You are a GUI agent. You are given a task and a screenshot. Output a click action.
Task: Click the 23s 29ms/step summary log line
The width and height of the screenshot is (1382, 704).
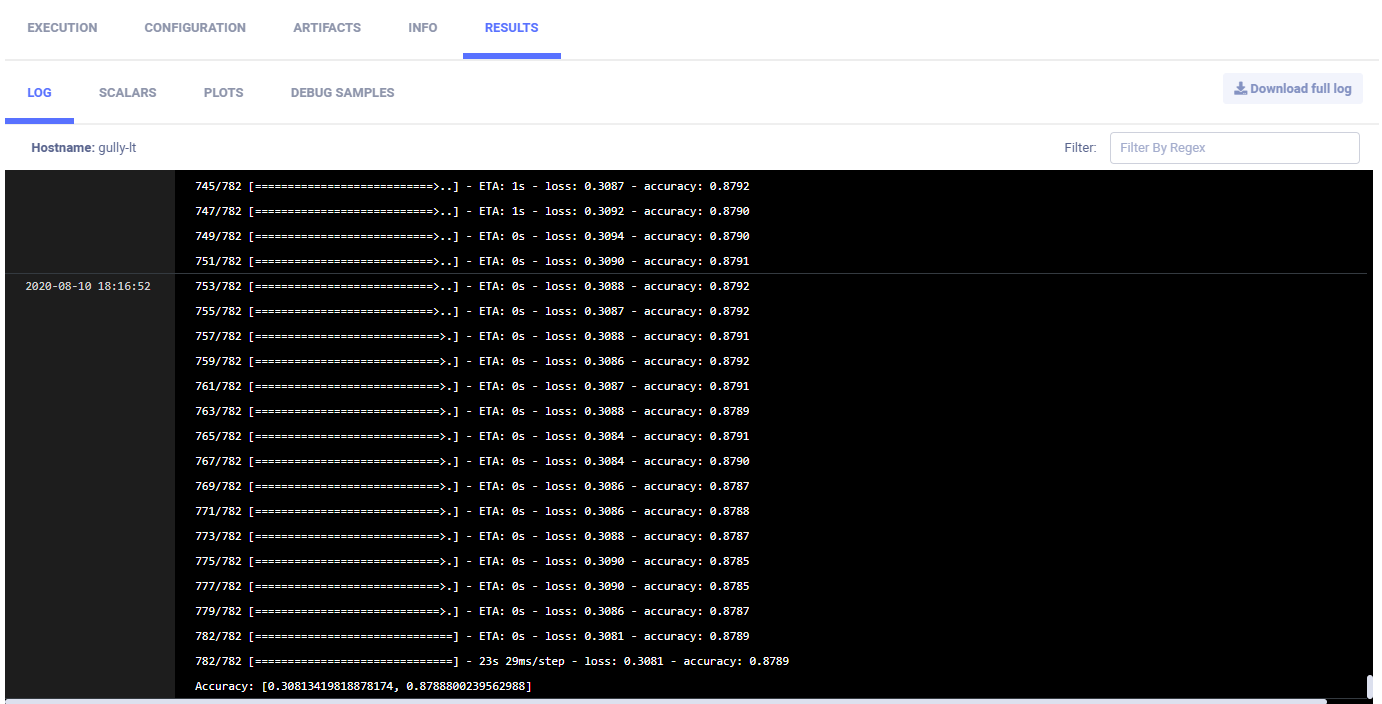point(492,662)
